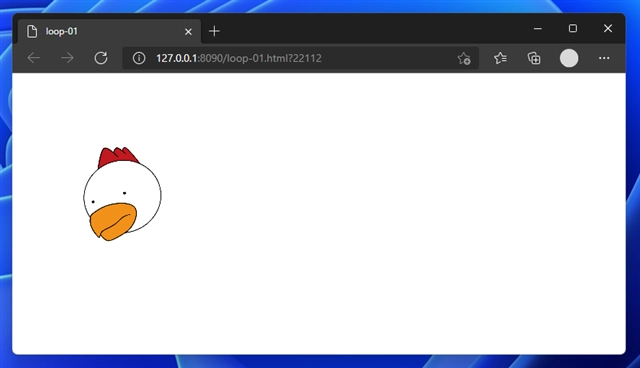Close the browser window
Image resolution: width=640 pixels, height=368 pixels.
[608, 28]
